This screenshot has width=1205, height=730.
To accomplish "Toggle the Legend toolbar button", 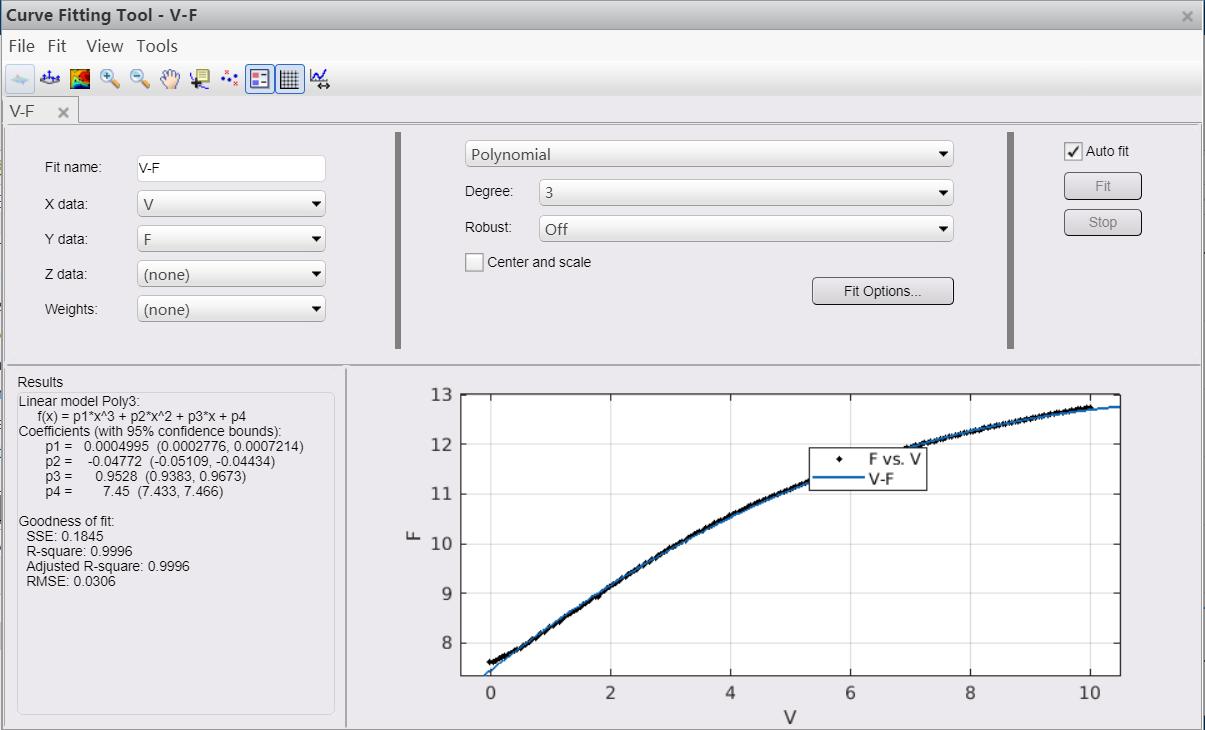I will (x=260, y=79).
